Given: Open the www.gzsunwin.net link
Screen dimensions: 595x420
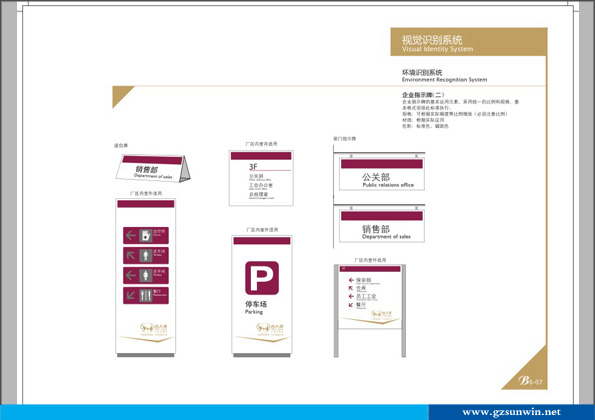Looking at the screenshot, I should [511, 412].
